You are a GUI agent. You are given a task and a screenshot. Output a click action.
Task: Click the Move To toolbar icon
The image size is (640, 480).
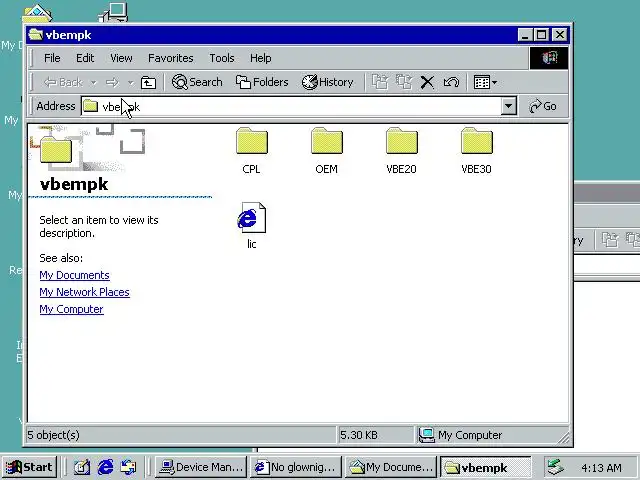tap(380, 82)
